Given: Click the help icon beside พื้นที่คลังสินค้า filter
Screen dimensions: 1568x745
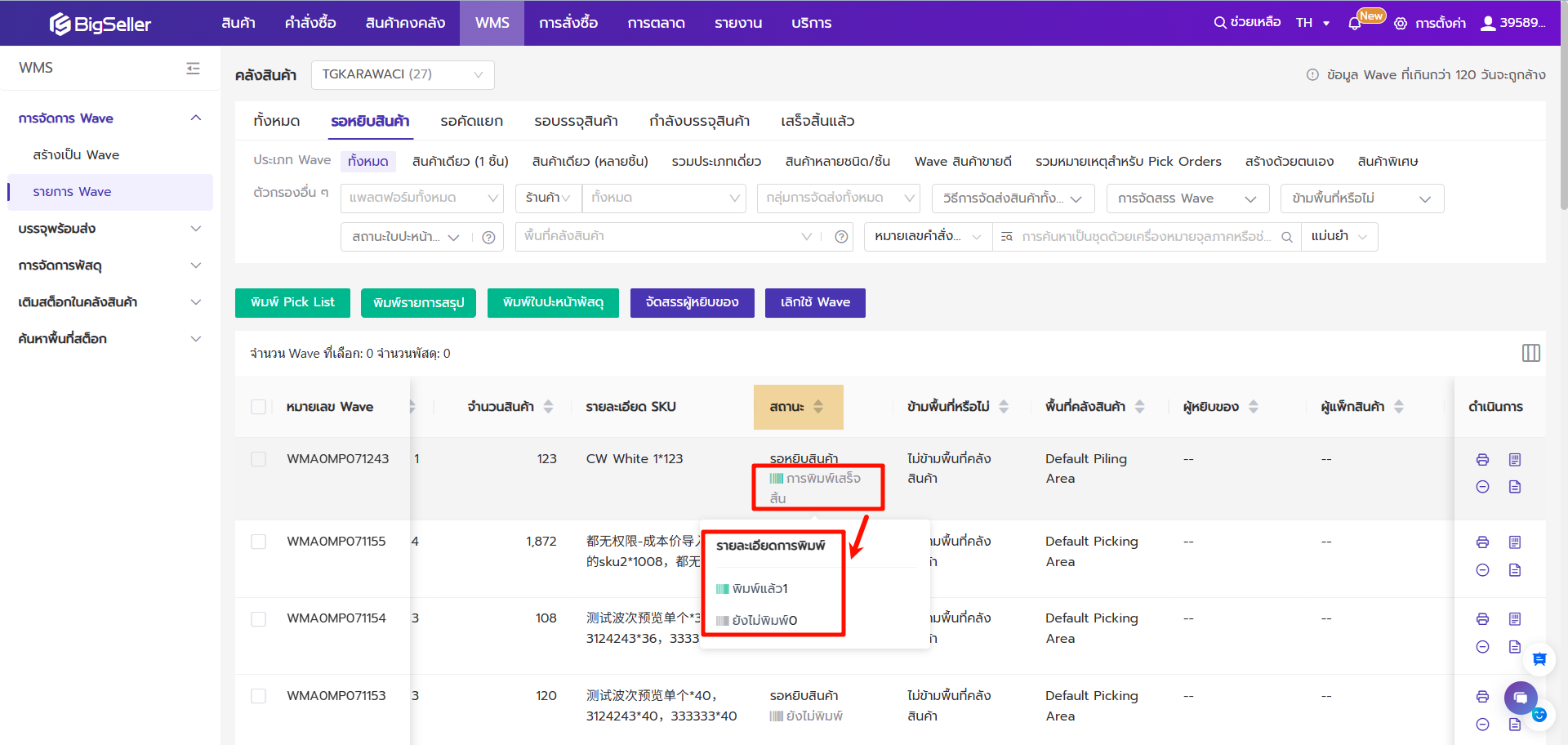Looking at the screenshot, I should click(841, 237).
